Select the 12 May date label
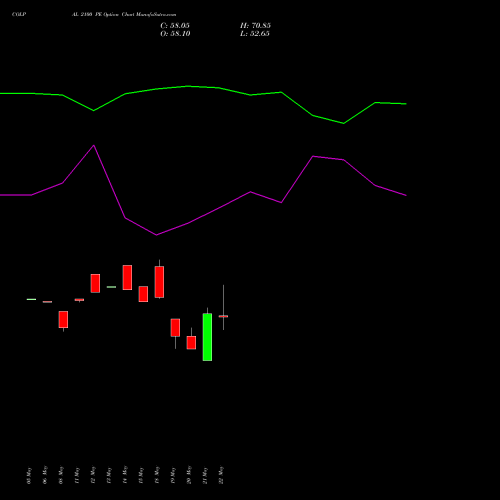Viewport: 500px width, 500px height. [93, 475]
